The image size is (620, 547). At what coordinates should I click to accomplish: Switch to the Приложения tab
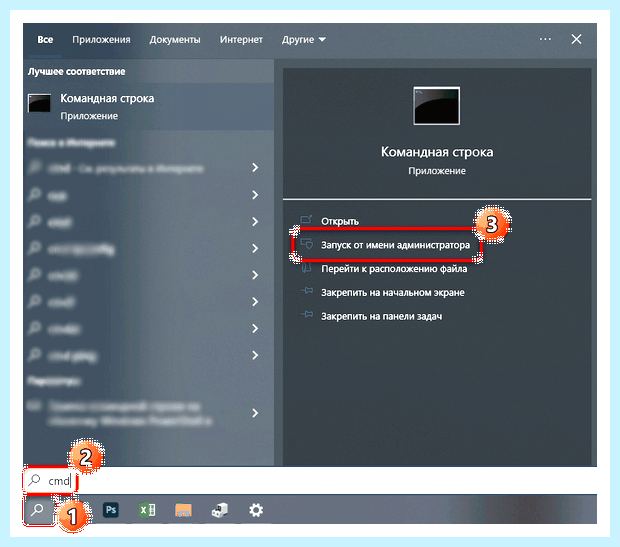pyautogui.click(x=101, y=40)
